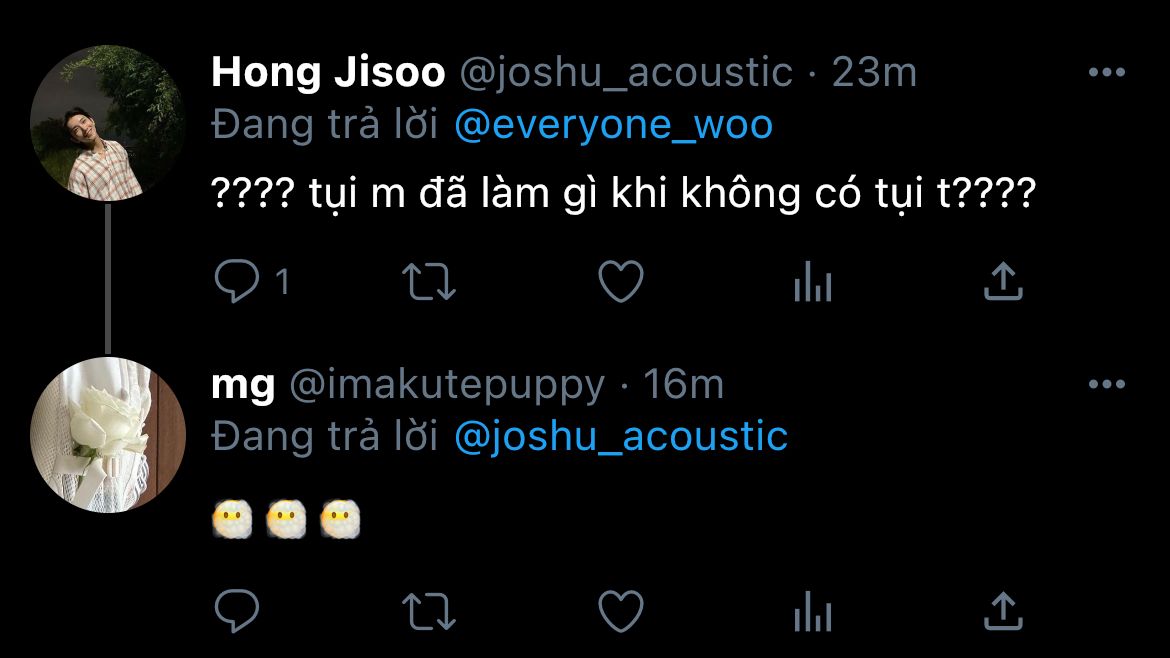Click the mg display name
1170x658 pixels.
point(243,386)
